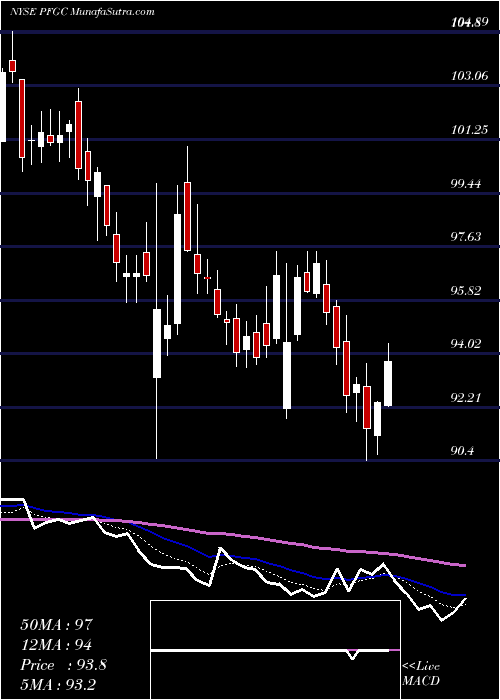Screen dimensions: 500x700
Task: Click the tall white candle below the 99.44 line
Action: tap(178, 269)
